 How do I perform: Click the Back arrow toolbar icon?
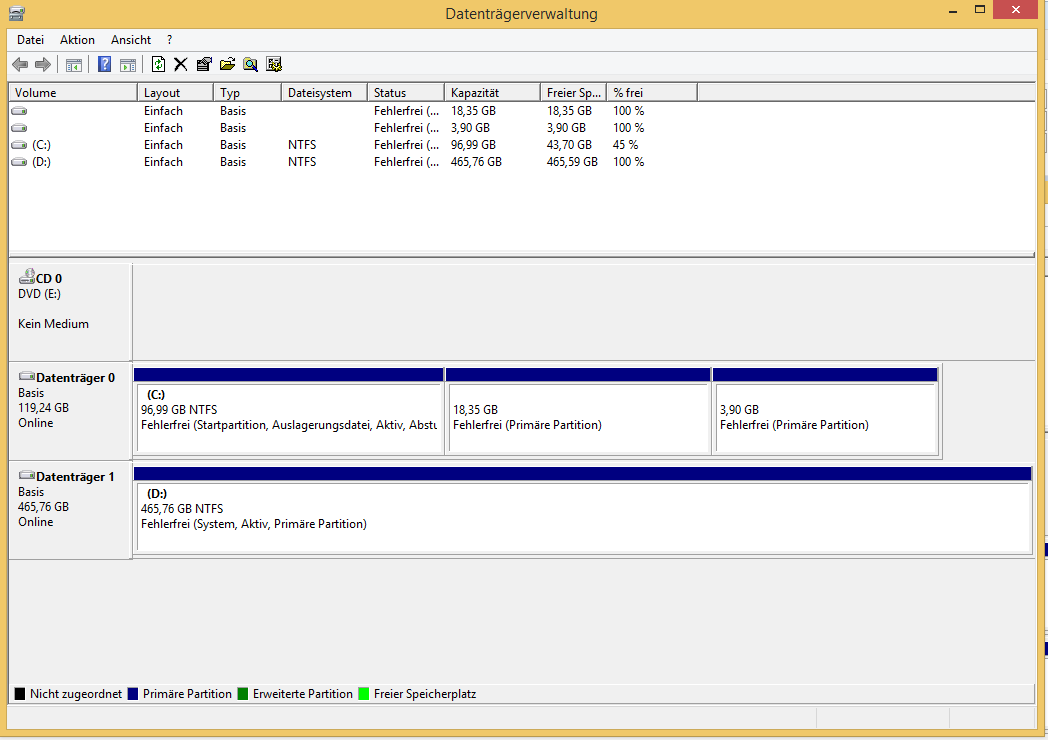pyautogui.click(x=20, y=64)
